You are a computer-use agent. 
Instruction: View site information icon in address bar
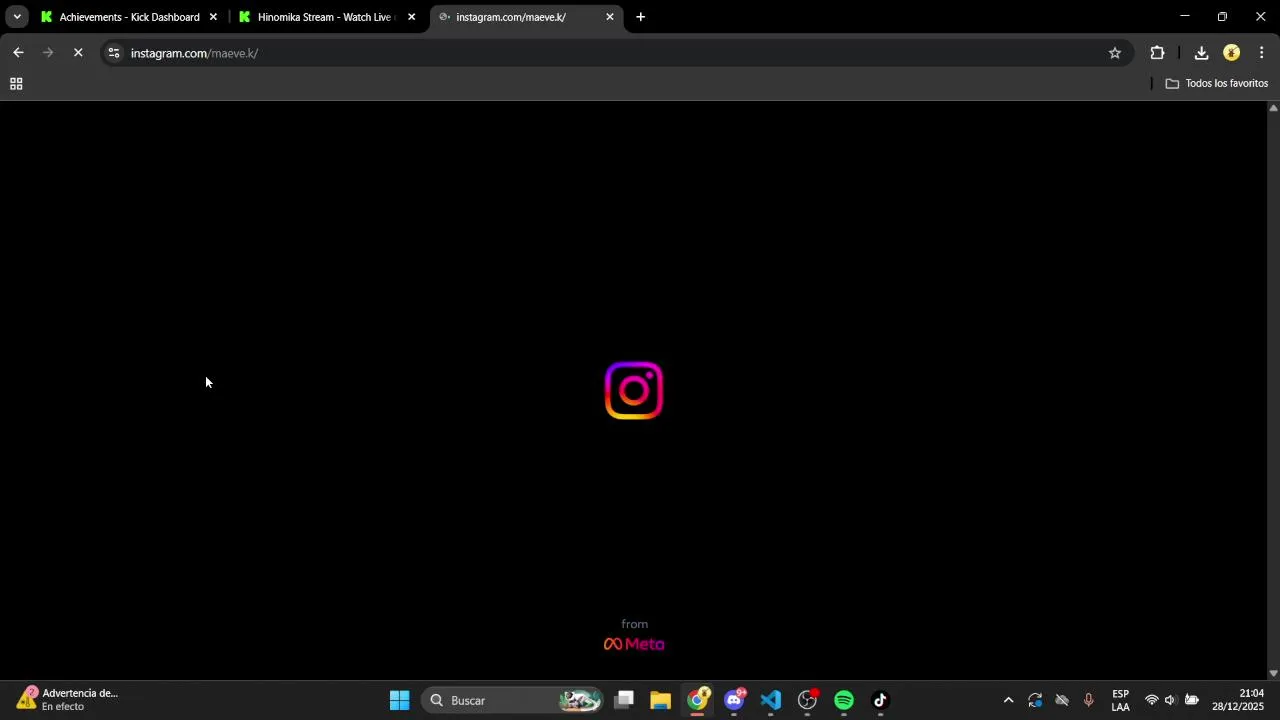[114, 53]
